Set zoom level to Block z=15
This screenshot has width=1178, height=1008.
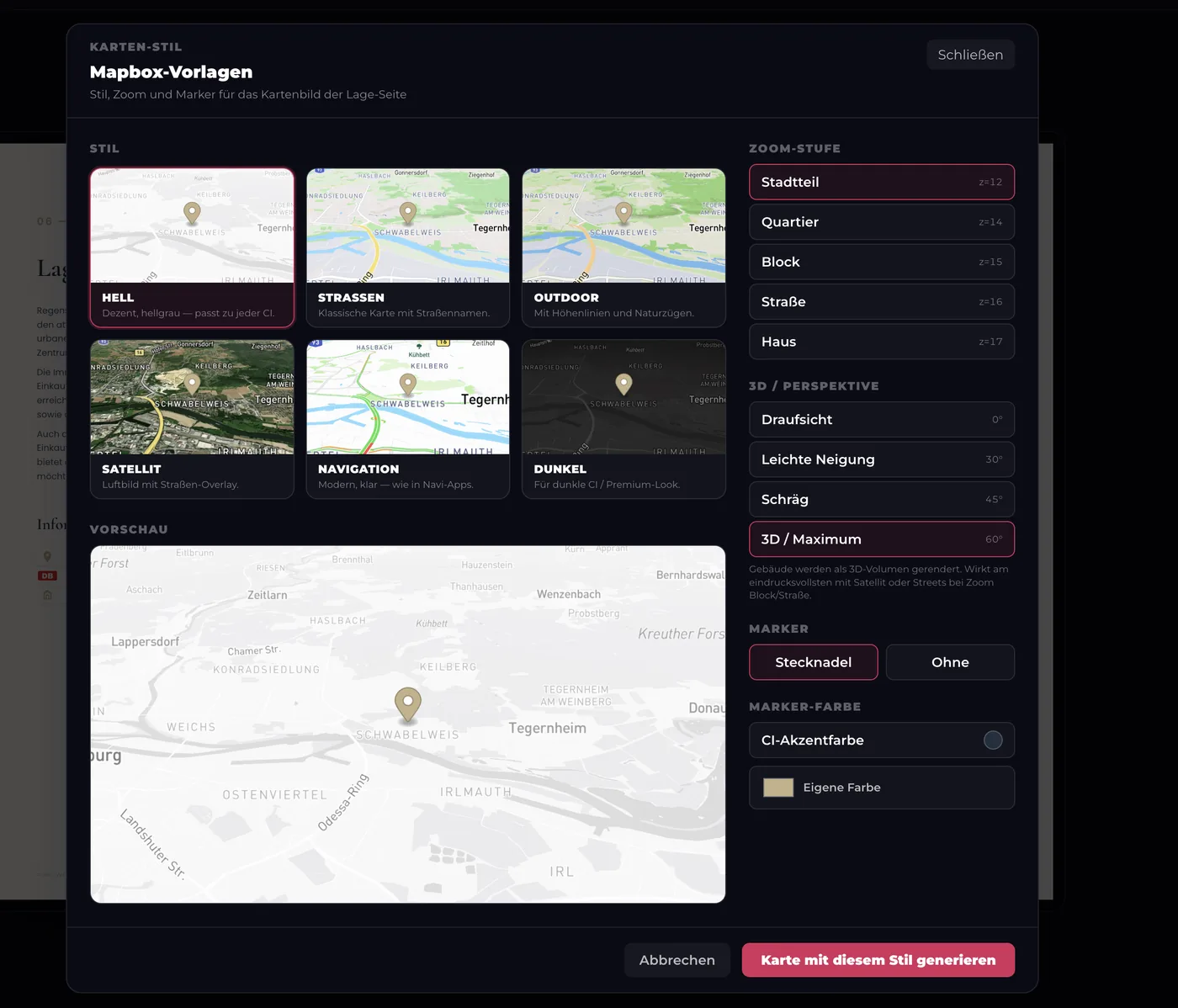[x=882, y=262]
